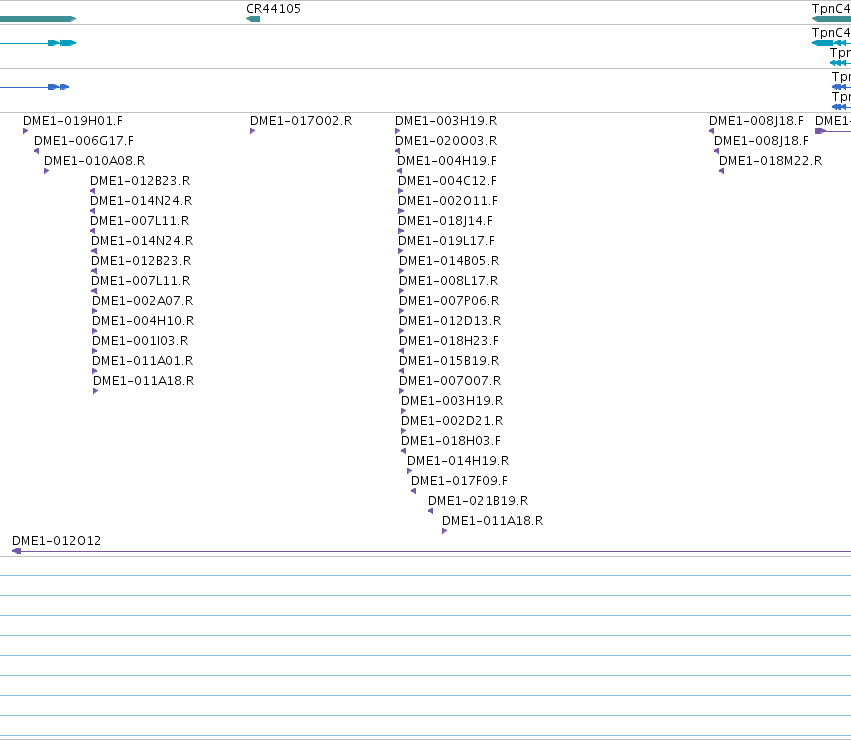This screenshot has height=740, width=851.
Task: Select feature DME1-002D21.R
Action: [452, 421]
